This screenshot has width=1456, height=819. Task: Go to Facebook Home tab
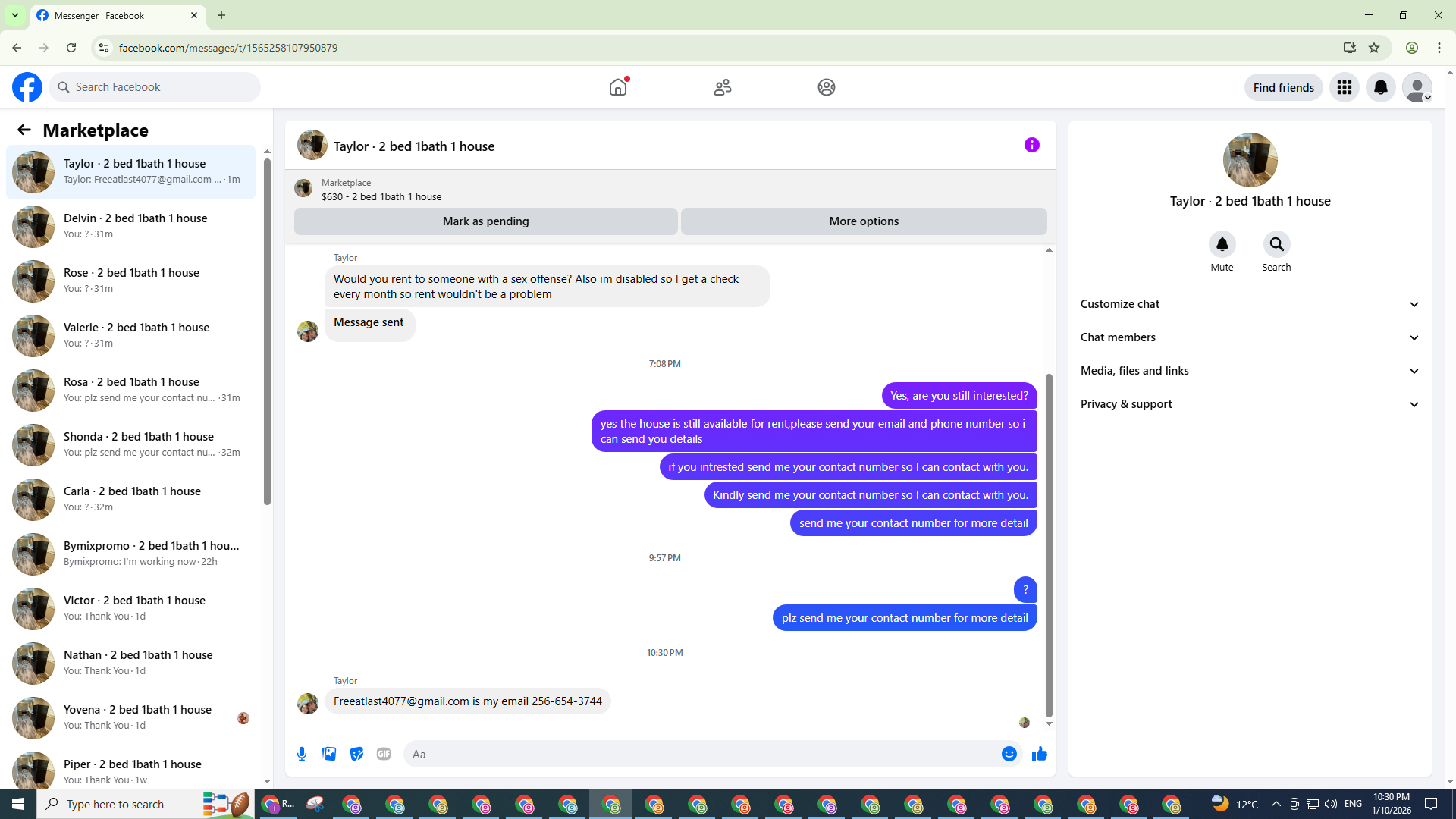(x=618, y=87)
